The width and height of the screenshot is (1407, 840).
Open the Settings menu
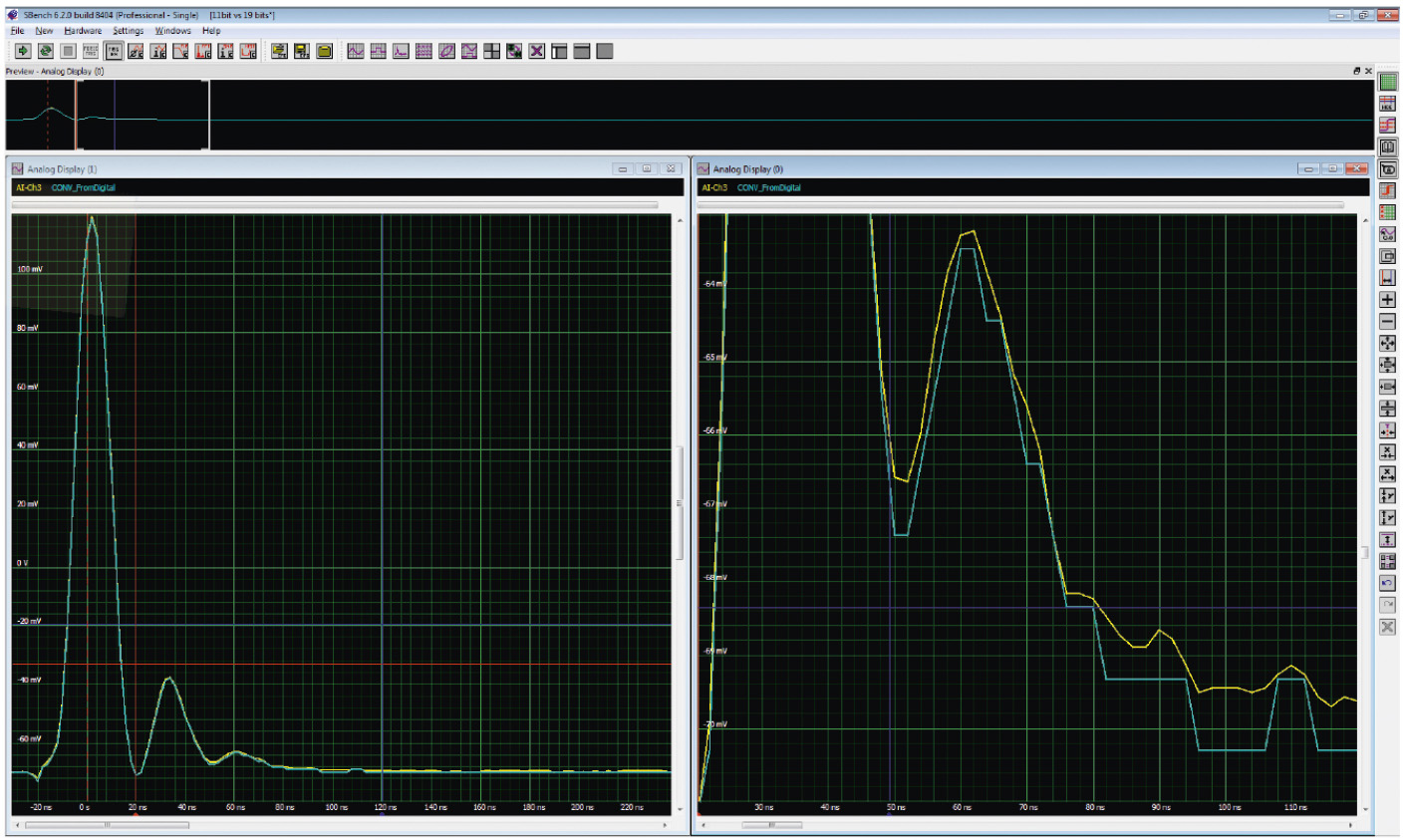128,31
